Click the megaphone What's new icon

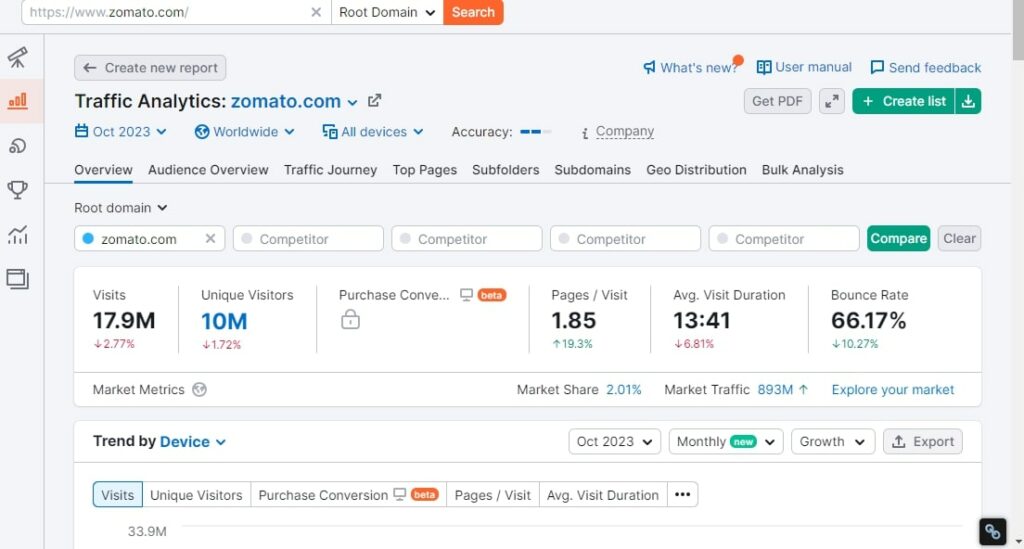coord(649,68)
